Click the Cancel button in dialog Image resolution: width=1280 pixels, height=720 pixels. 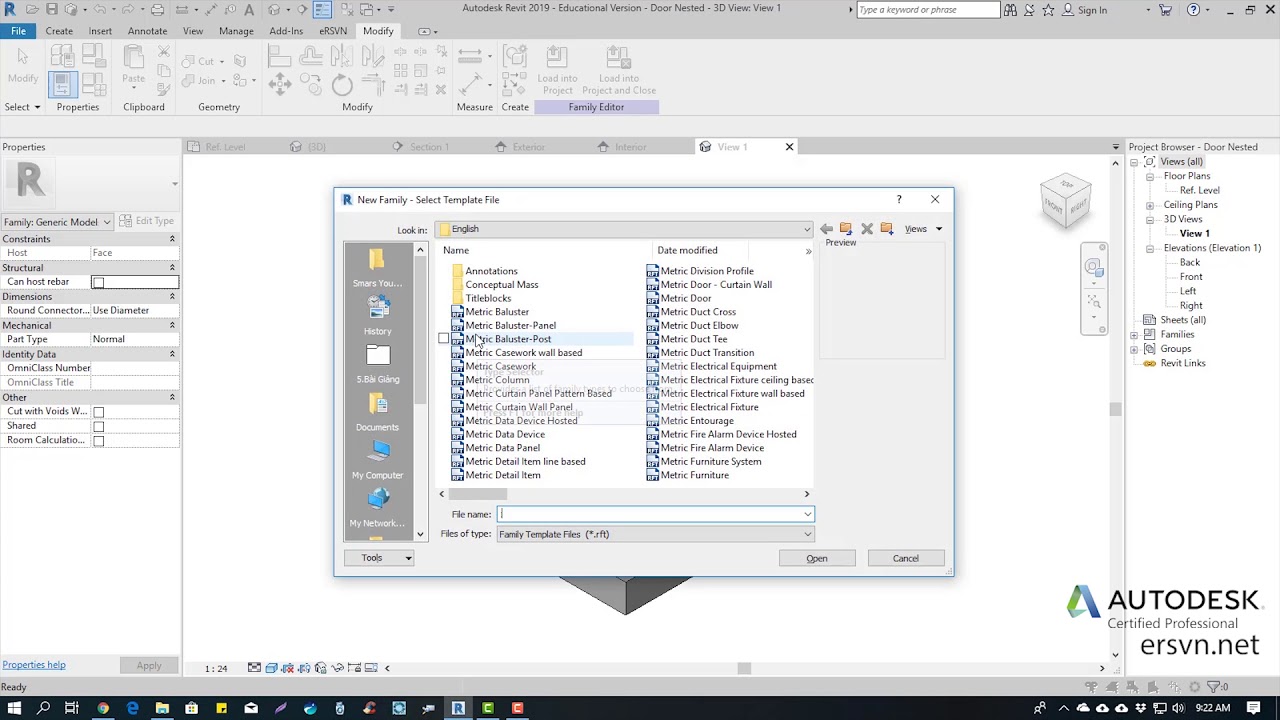pos(906,558)
